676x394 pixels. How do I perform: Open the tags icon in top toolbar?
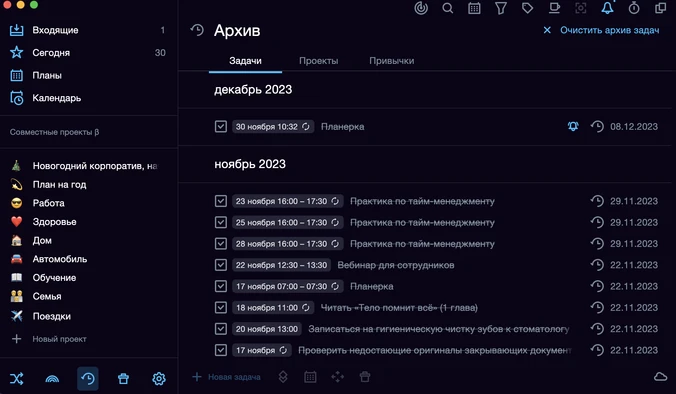click(x=527, y=8)
